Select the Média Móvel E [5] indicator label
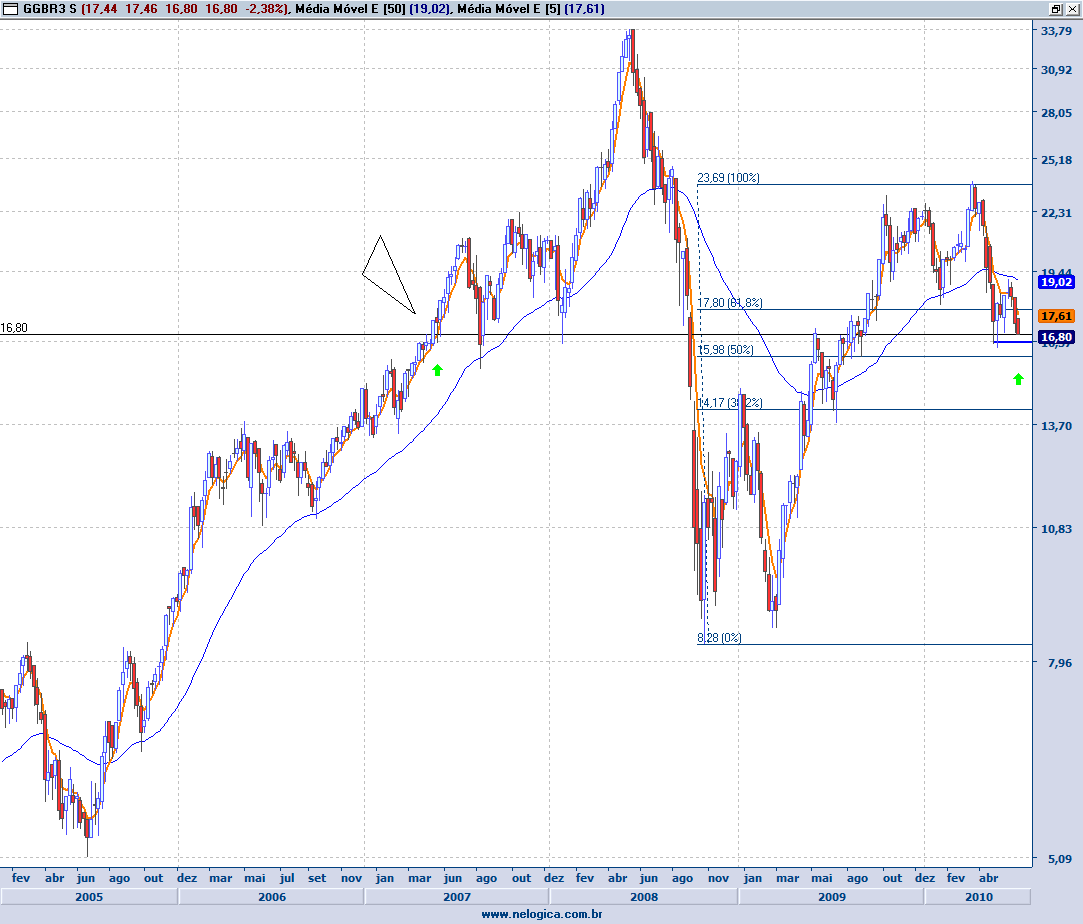Viewport: 1083px width, 924px height. (509, 9)
